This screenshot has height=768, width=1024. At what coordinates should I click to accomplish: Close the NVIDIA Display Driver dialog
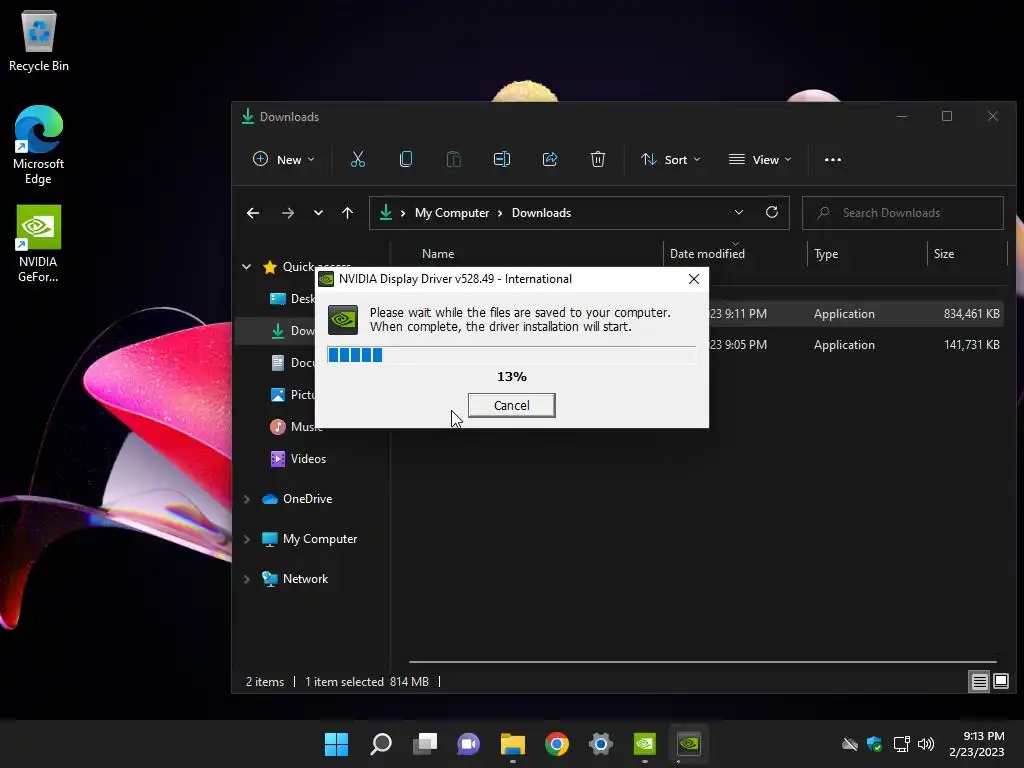click(x=694, y=279)
